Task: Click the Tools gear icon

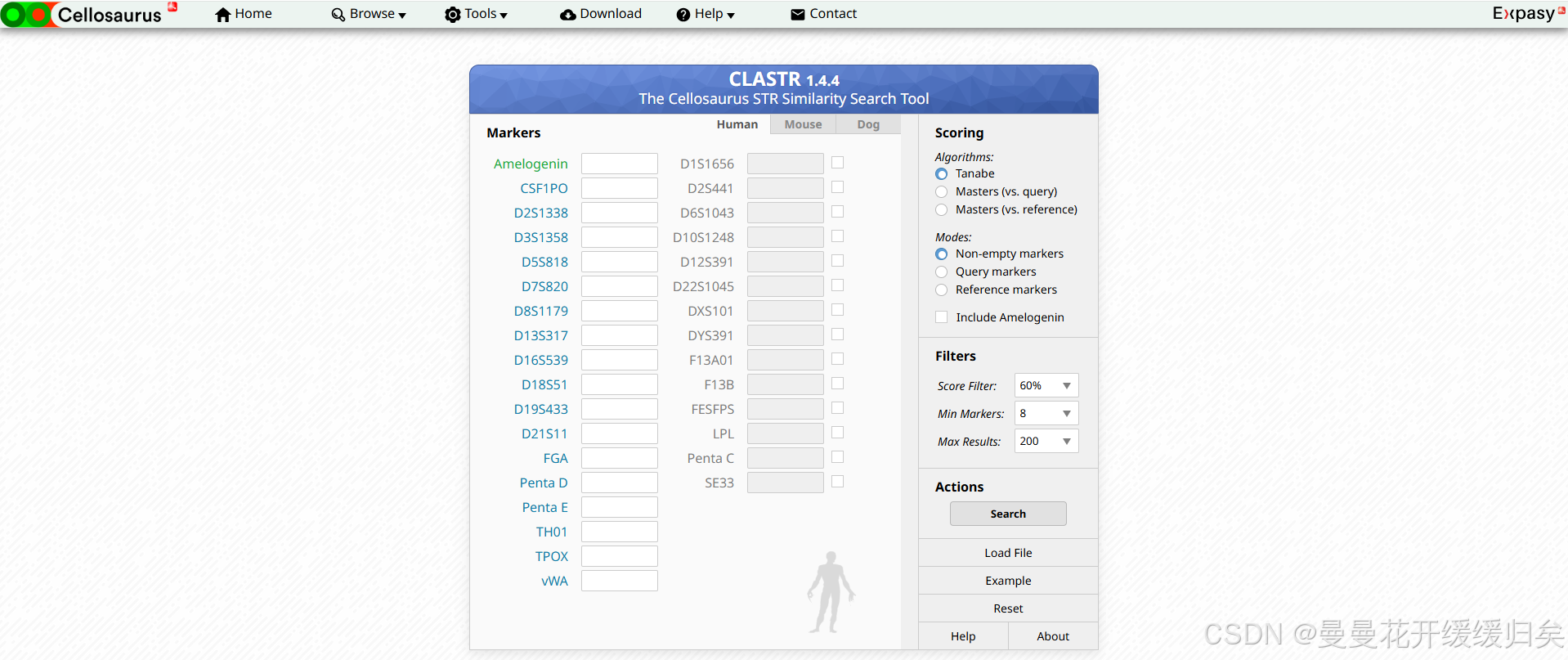Action: tap(453, 15)
